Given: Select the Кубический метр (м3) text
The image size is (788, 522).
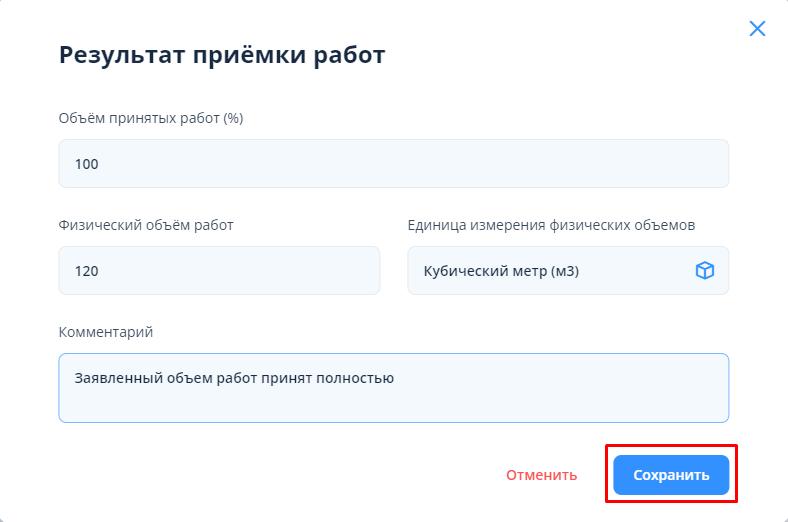Looking at the screenshot, I should click(501, 271).
